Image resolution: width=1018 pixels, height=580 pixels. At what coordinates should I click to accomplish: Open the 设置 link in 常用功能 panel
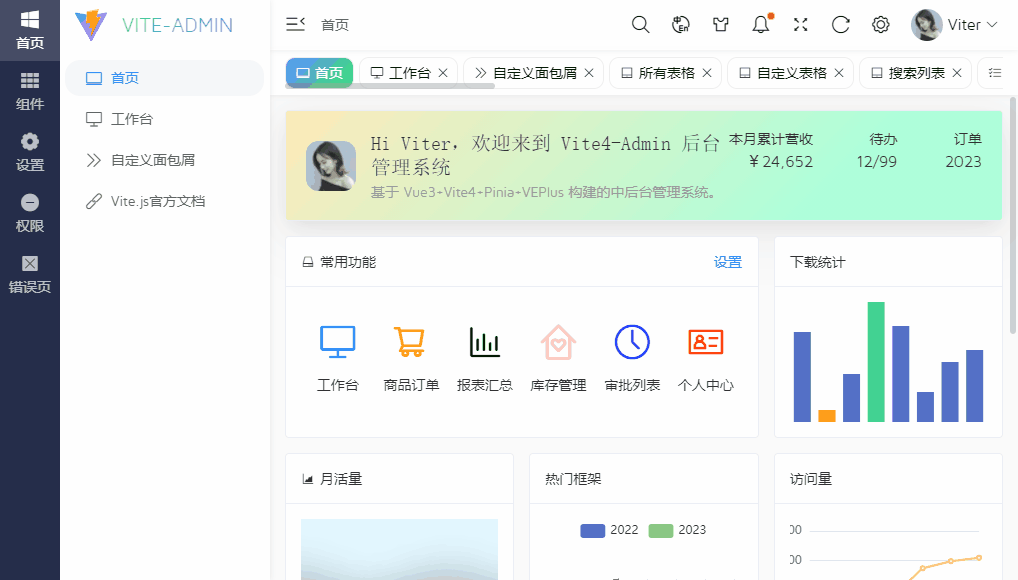click(x=728, y=262)
